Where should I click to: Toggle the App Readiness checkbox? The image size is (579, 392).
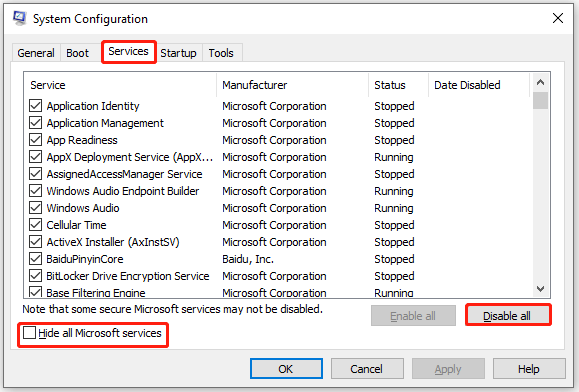coord(35,140)
